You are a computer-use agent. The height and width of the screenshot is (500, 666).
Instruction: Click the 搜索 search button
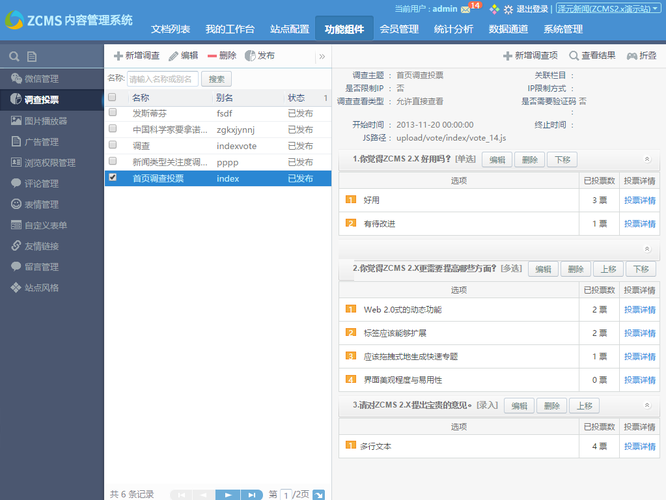point(217,78)
